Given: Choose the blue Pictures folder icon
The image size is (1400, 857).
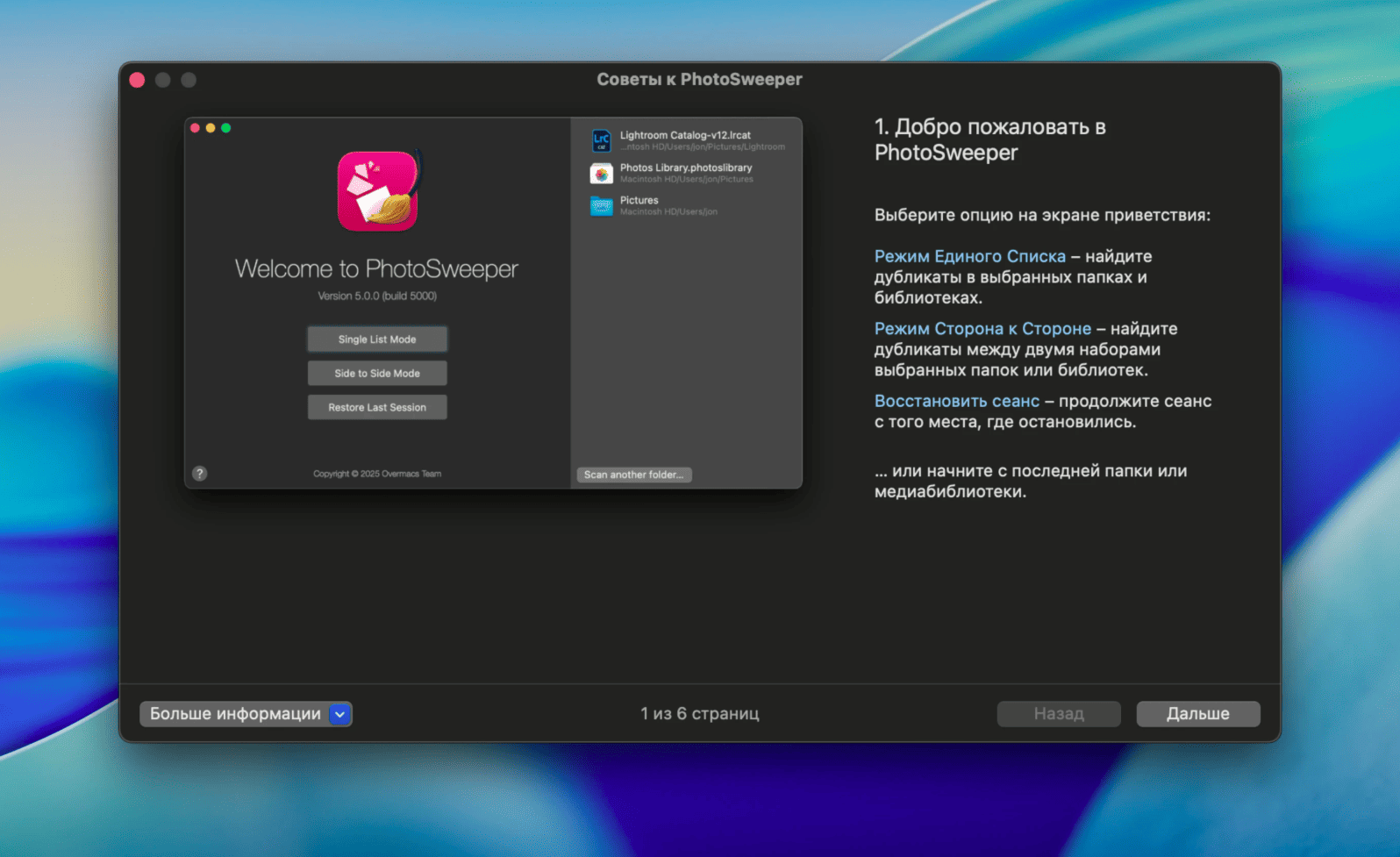Looking at the screenshot, I should 602,205.
